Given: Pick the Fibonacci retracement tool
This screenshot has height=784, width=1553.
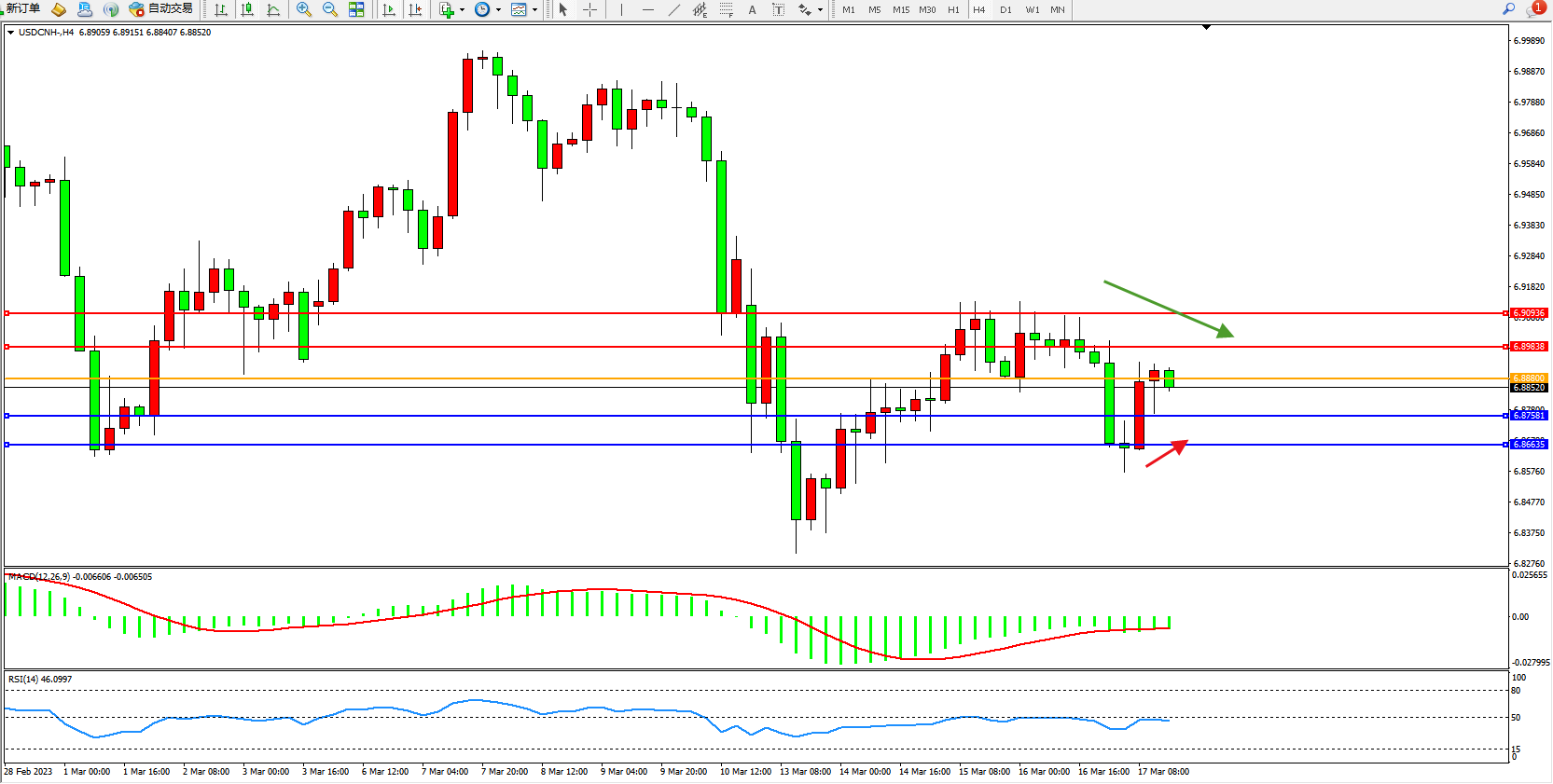Looking at the screenshot, I should point(726,9).
